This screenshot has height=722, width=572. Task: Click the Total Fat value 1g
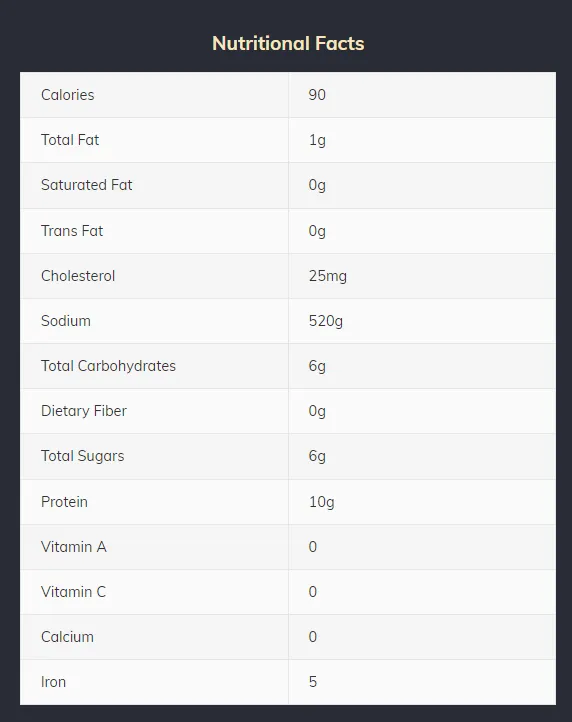(317, 140)
